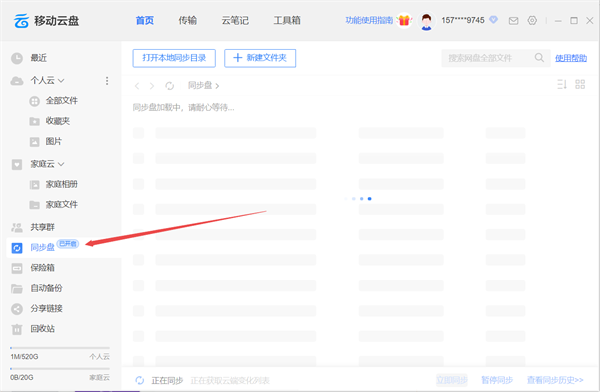The width and height of the screenshot is (600, 392).
Task: Click the 同步盘 breadcrumb label
Action: point(200,85)
